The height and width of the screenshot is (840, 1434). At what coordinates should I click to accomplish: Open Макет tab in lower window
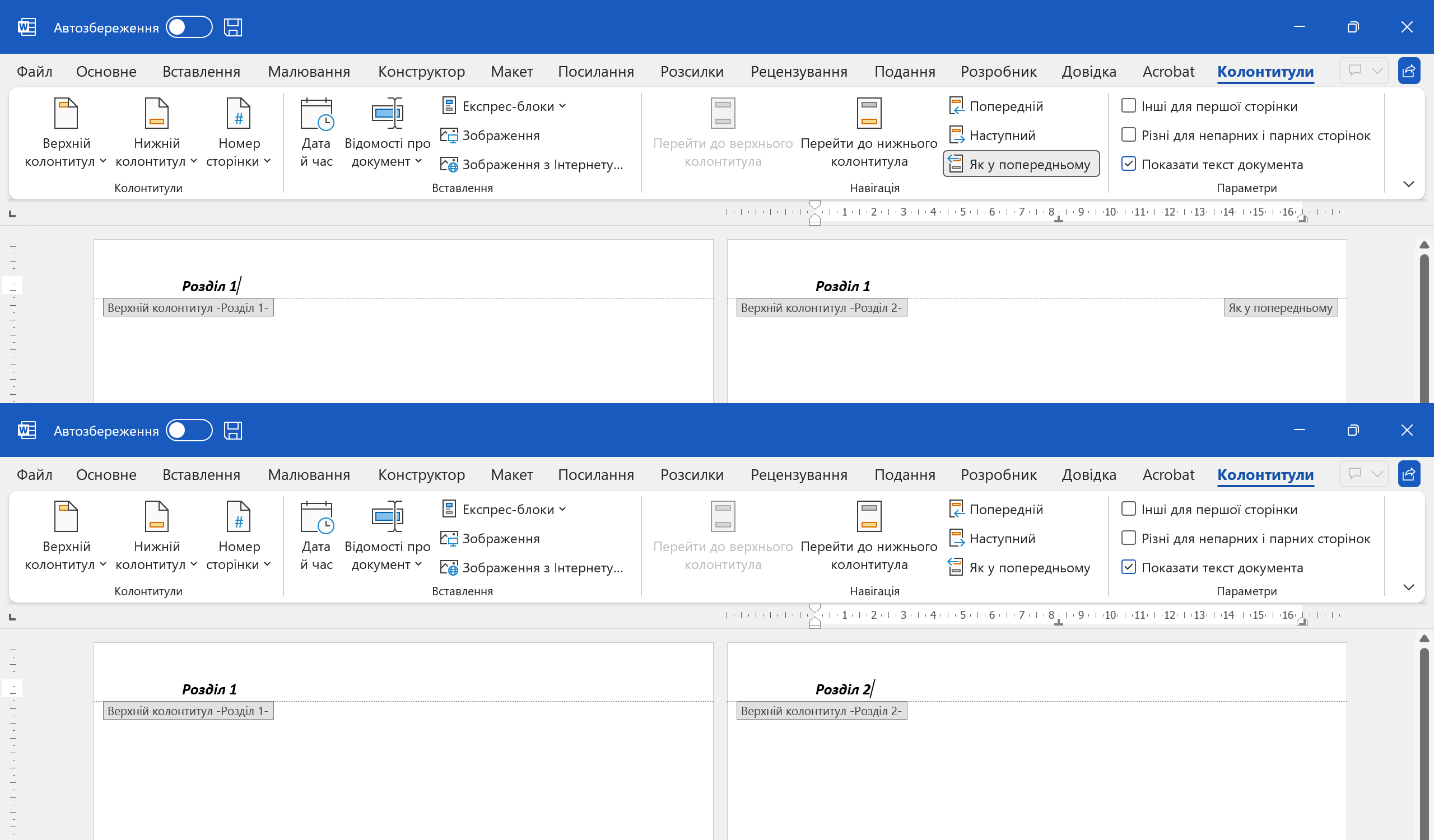tap(511, 475)
